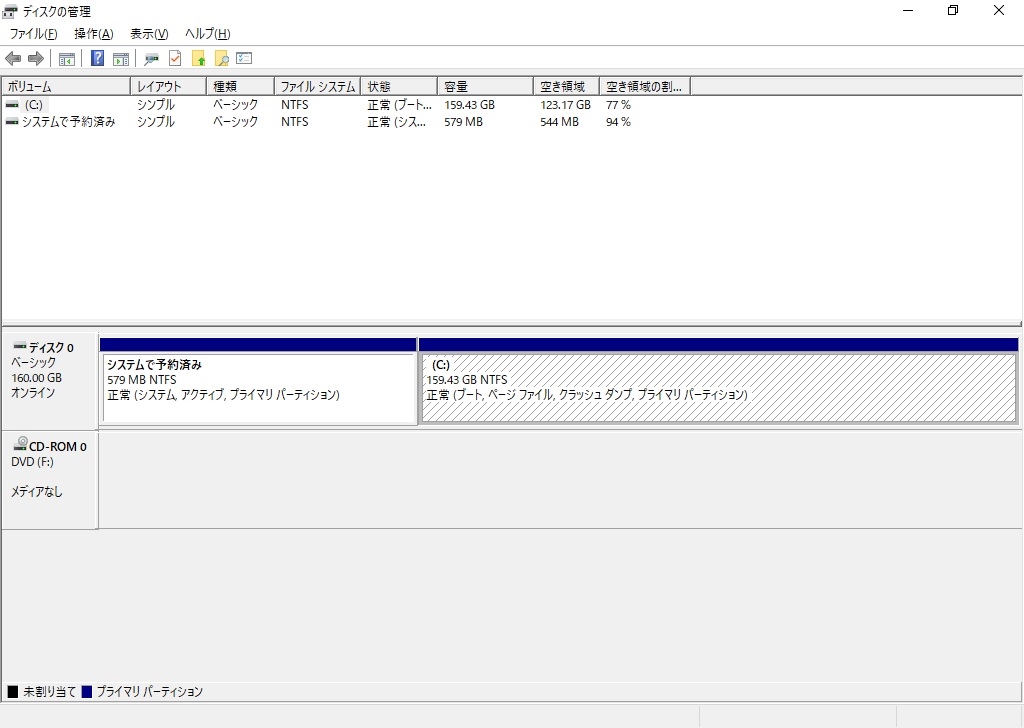1024x728 pixels.
Task: Open the ヘルプ(H) menu
Action: coord(208,34)
